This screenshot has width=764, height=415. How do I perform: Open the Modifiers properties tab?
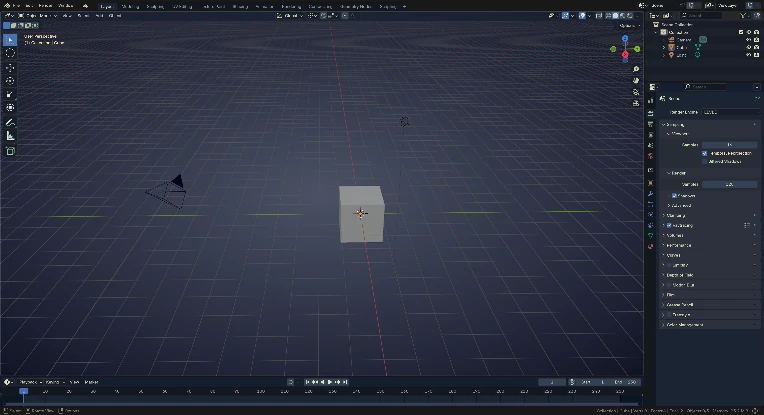651,194
